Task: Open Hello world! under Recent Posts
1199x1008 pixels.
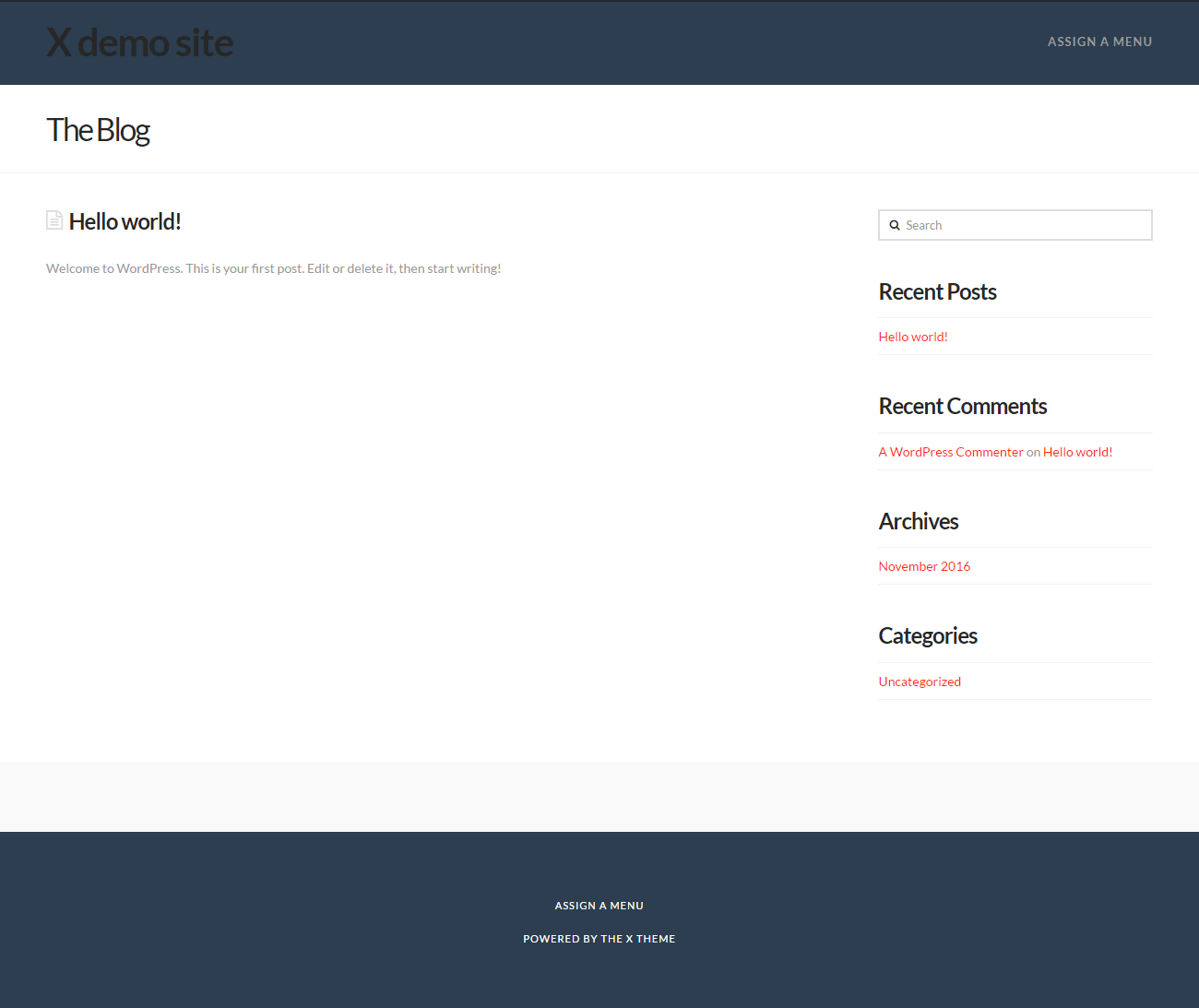Action: [x=913, y=337]
